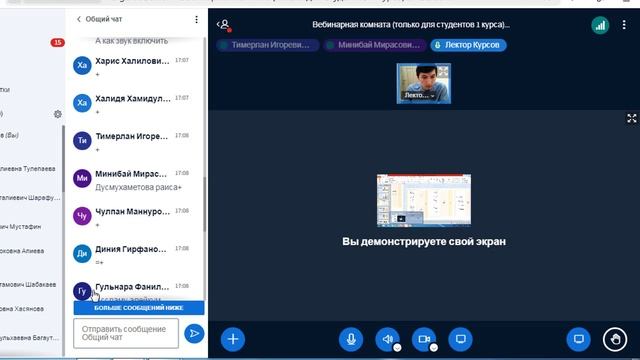
Task: Click the Ми avatar of Минибай Мирас…
Action: coord(82,178)
